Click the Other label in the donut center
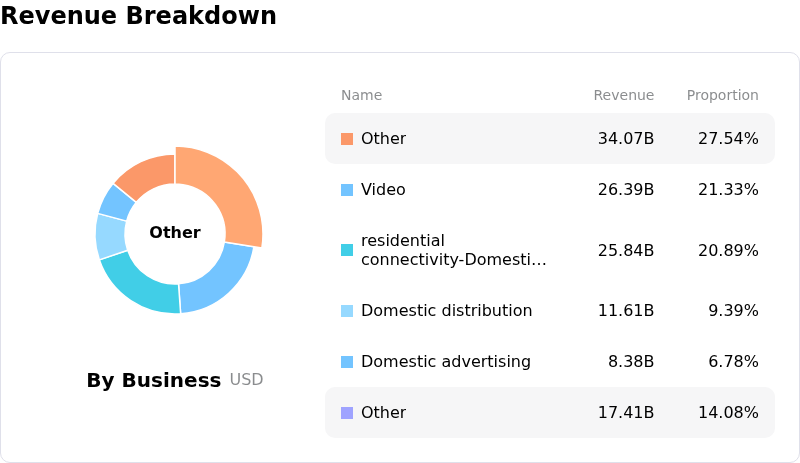800x463 pixels. 175,232
